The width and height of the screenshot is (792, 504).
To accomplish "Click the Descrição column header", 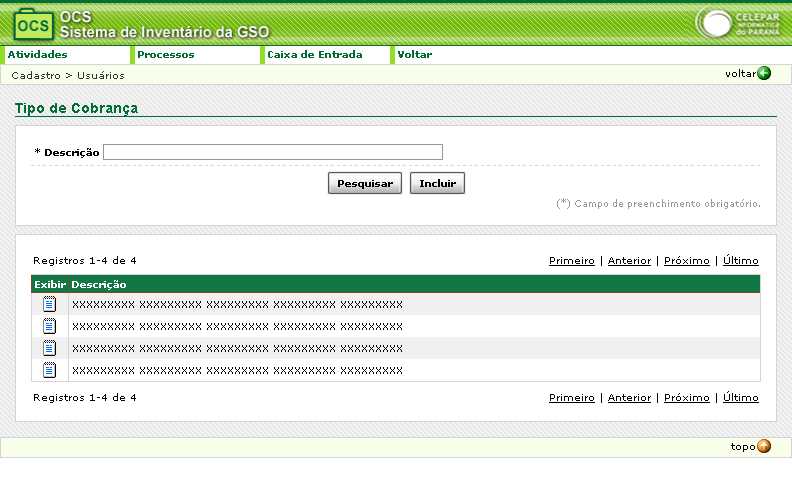I will 99,285.
